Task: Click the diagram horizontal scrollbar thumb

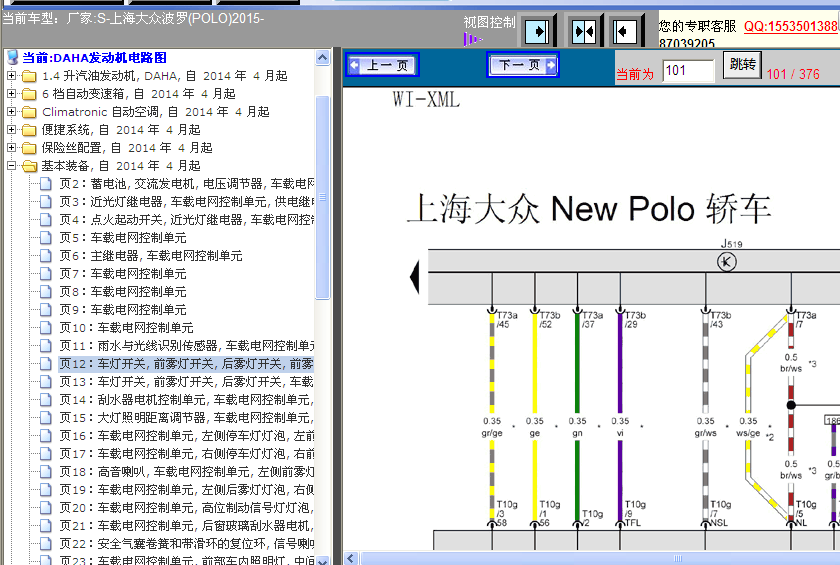Action: tap(600, 559)
